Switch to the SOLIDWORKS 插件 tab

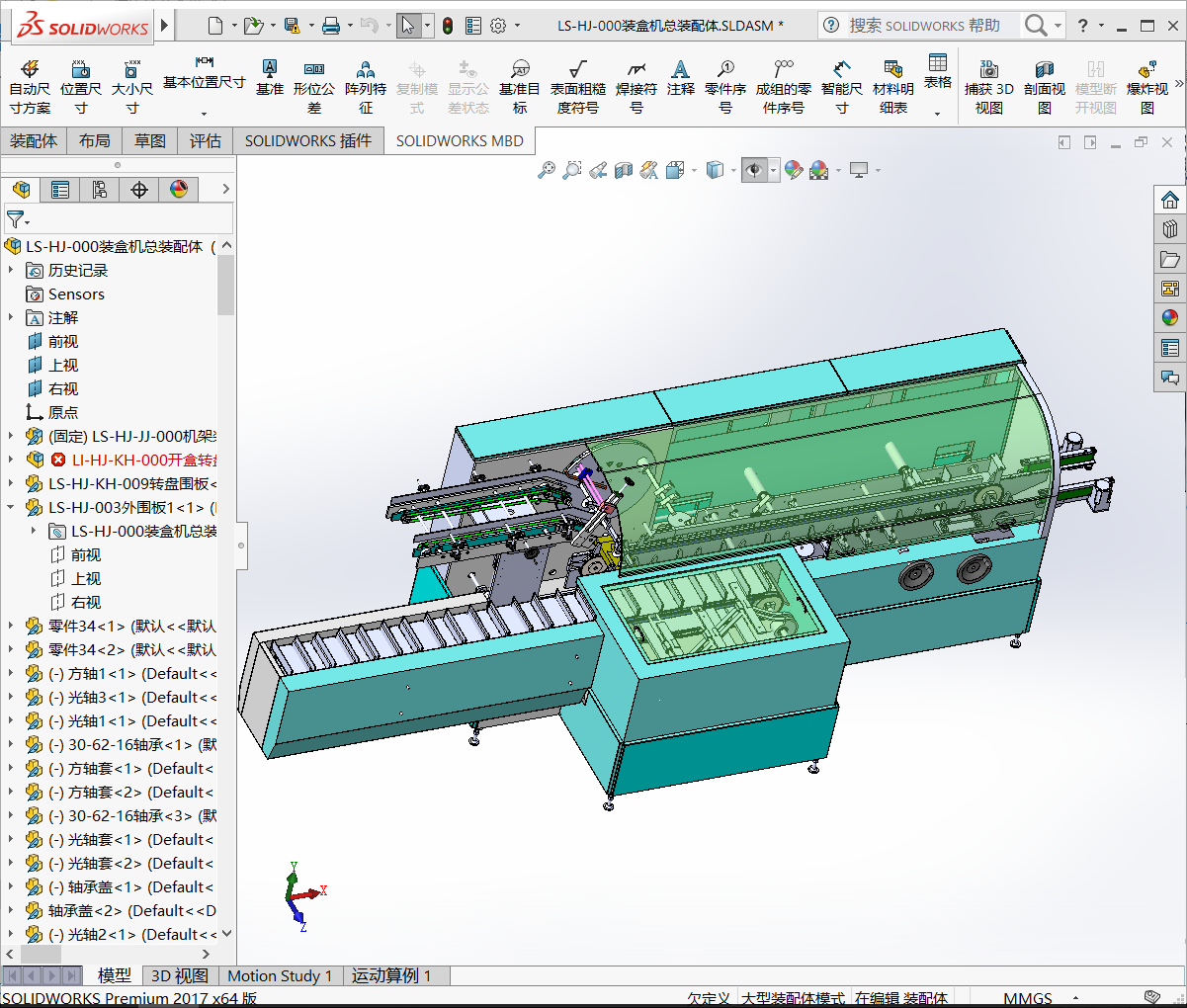308,141
